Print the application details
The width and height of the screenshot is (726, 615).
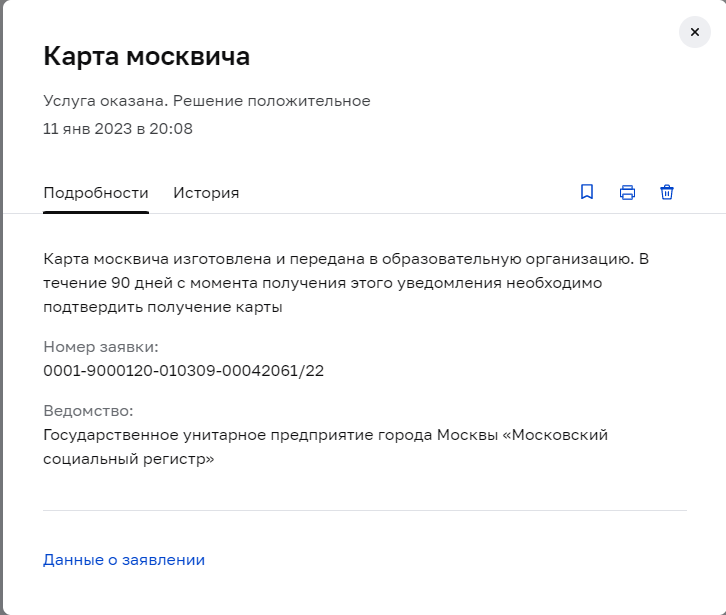point(627,192)
